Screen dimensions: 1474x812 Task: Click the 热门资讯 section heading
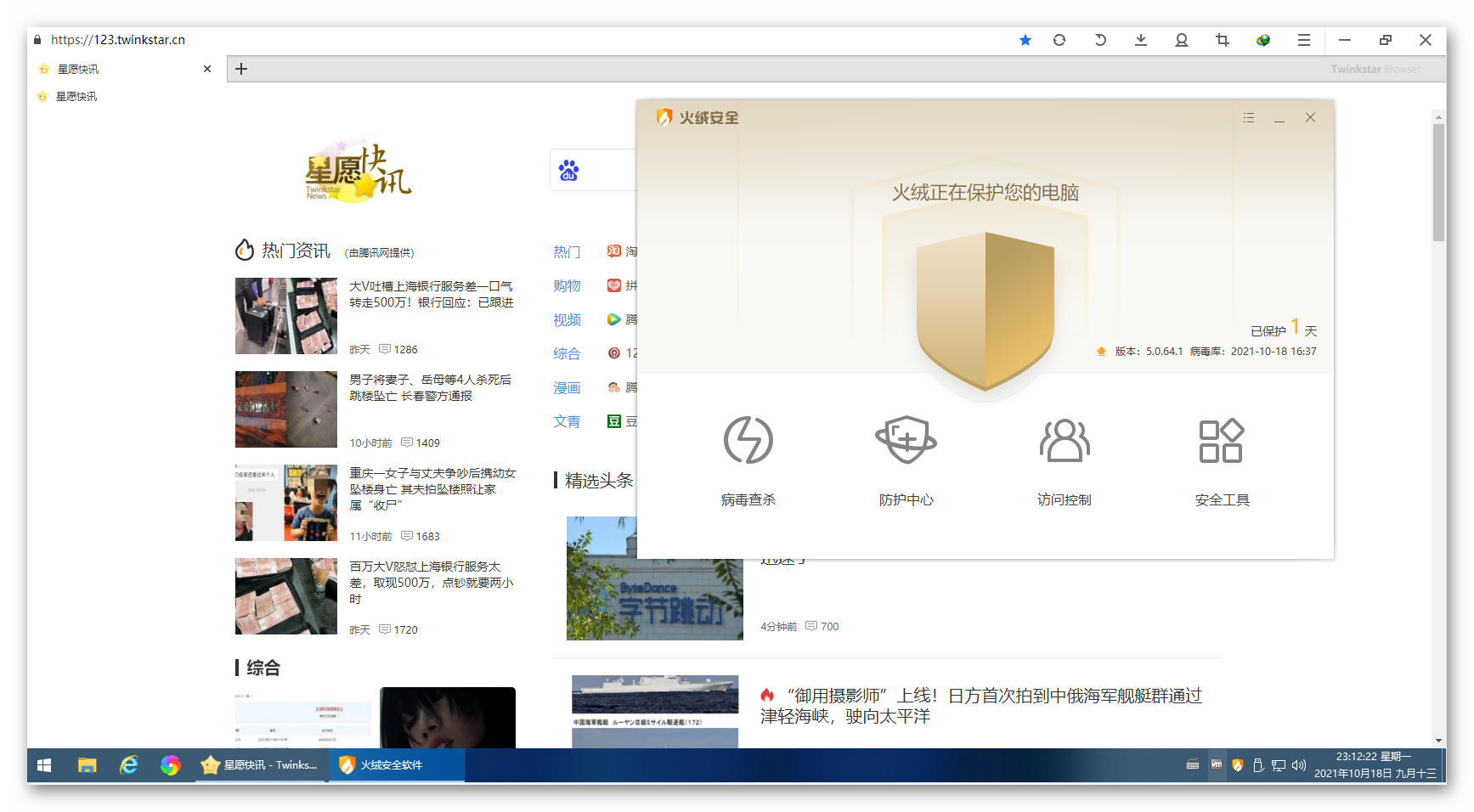click(295, 251)
